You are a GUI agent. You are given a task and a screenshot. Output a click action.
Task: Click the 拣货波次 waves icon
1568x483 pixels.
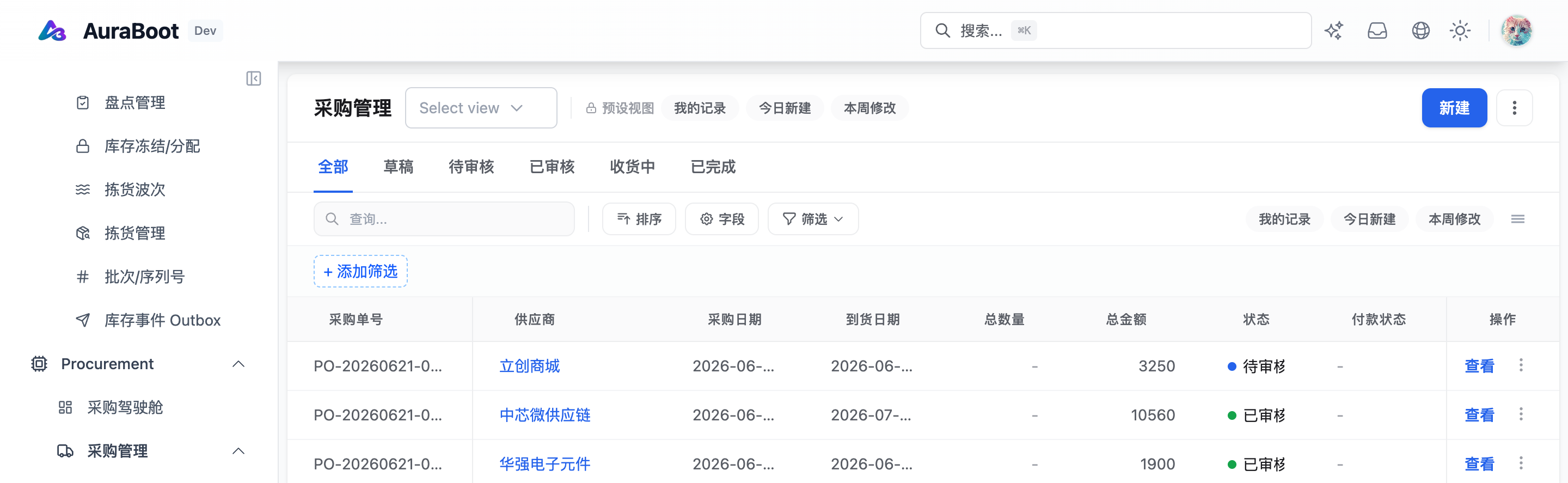83,189
